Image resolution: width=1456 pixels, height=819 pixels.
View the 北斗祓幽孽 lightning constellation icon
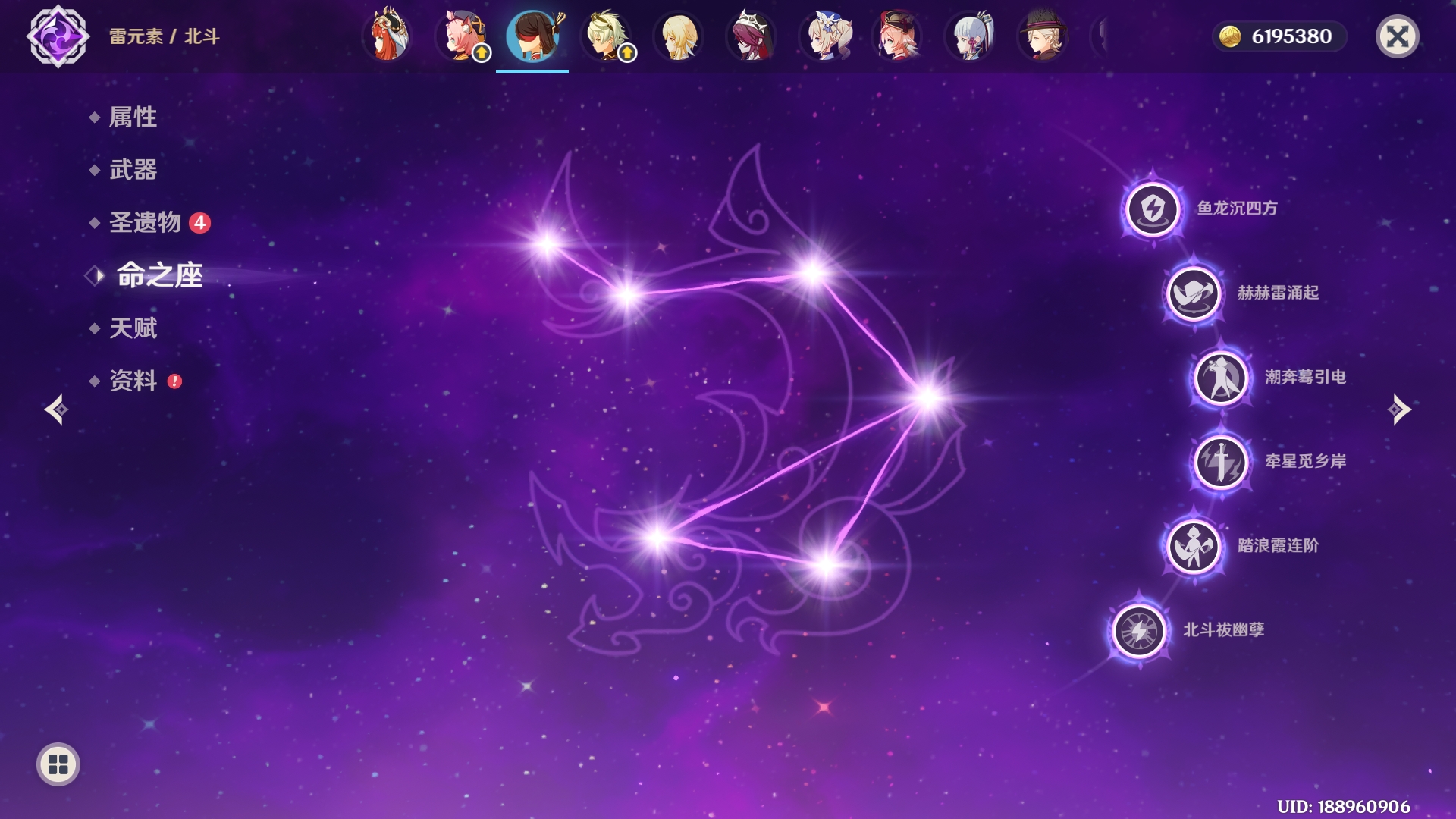point(1138,630)
